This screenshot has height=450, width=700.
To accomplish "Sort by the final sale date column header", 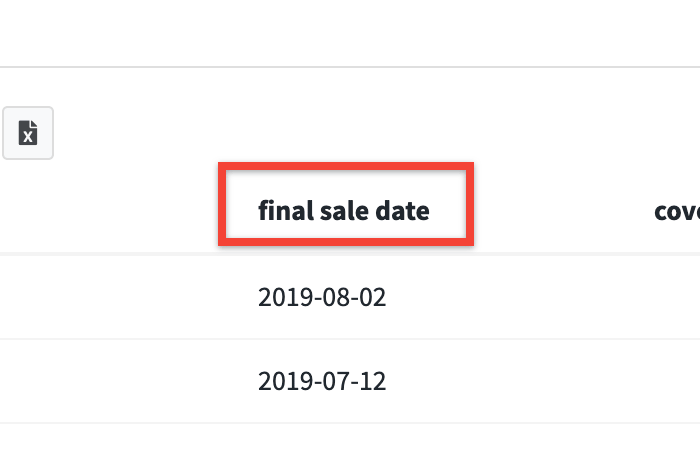I will 343,211.
